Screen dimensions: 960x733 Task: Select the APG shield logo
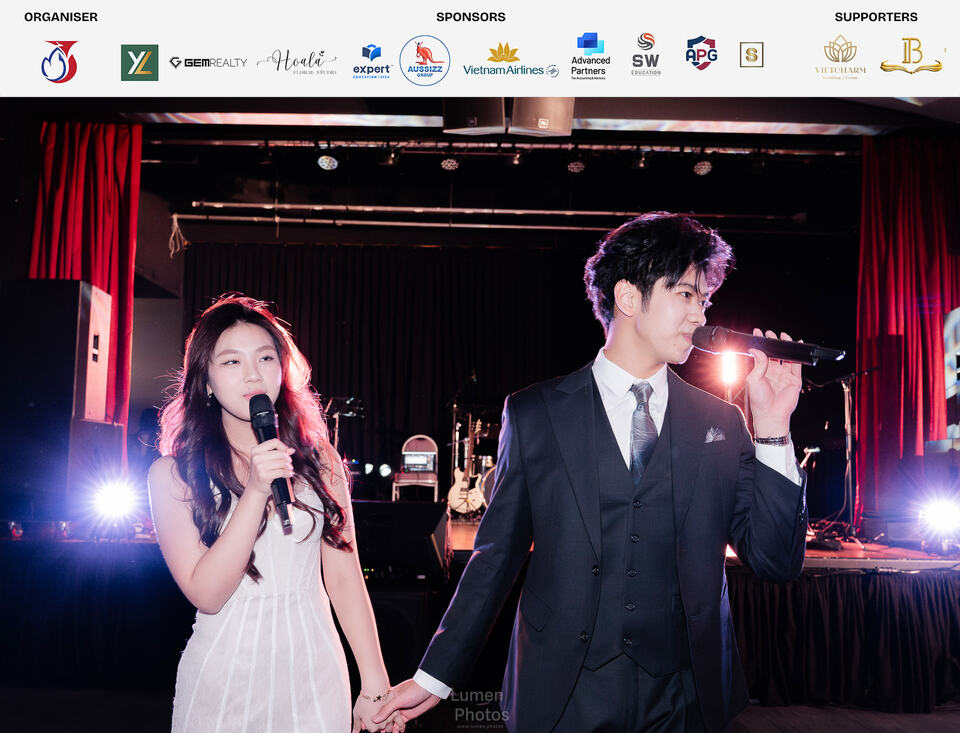[701, 53]
